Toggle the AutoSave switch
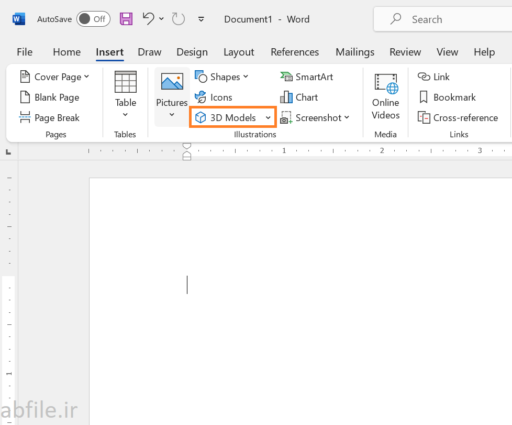512x425 pixels. click(x=93, y=19)
